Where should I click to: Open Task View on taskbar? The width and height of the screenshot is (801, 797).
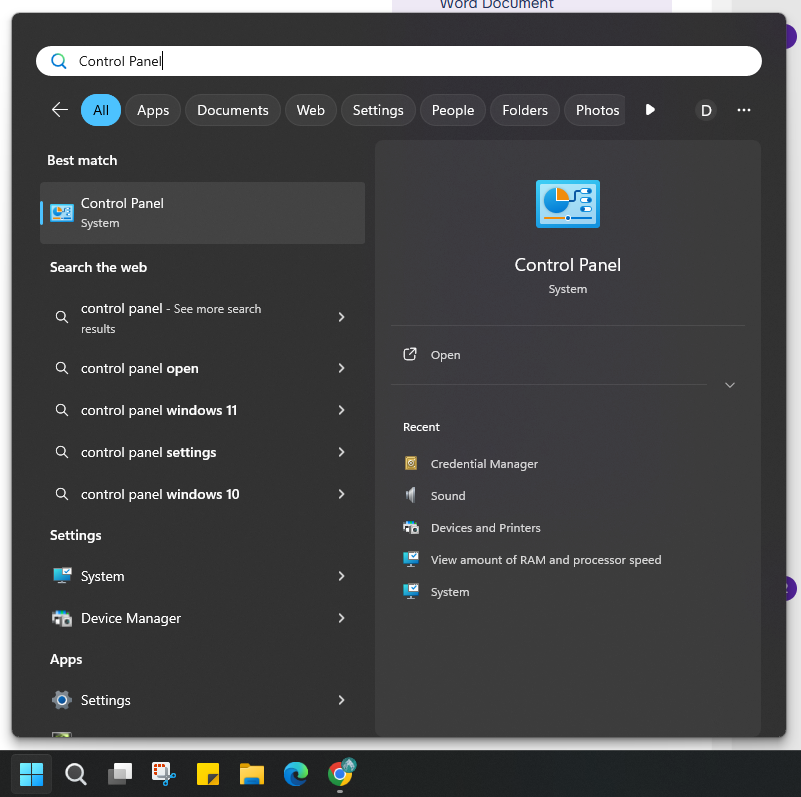pos(120,773)
